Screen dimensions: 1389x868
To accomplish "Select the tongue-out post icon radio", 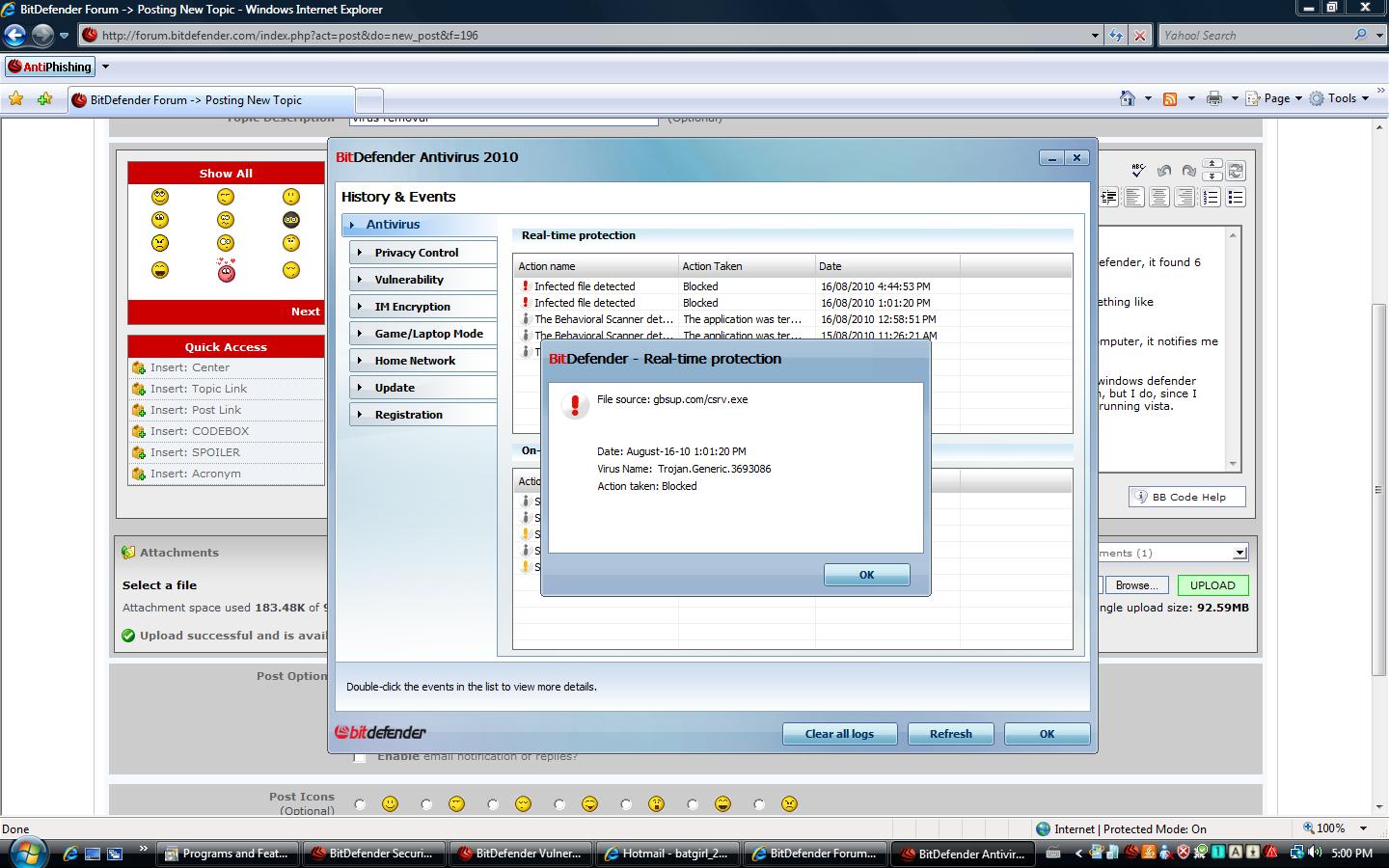I will pyautogui.click(x=559, y=804).
